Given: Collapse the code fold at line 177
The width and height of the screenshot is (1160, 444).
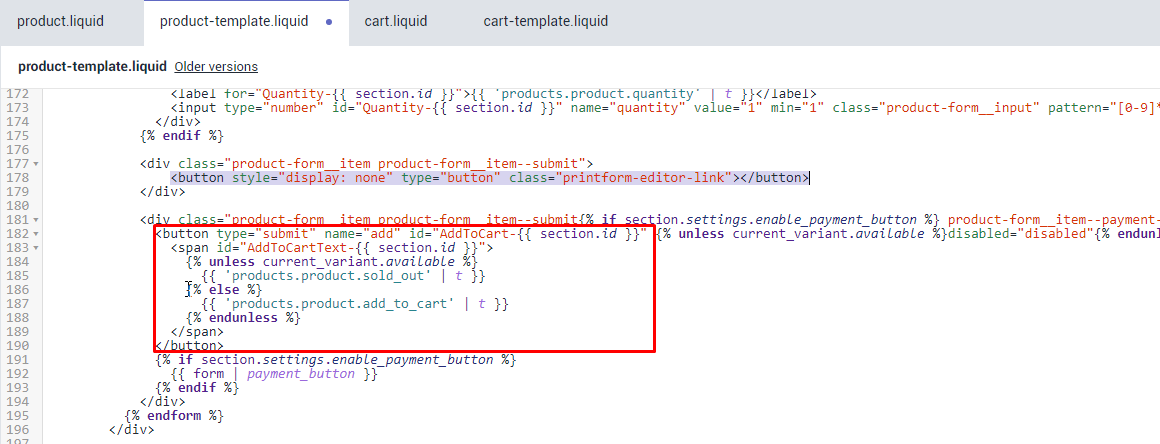Looking at the screenshot, I should (37, 163).
